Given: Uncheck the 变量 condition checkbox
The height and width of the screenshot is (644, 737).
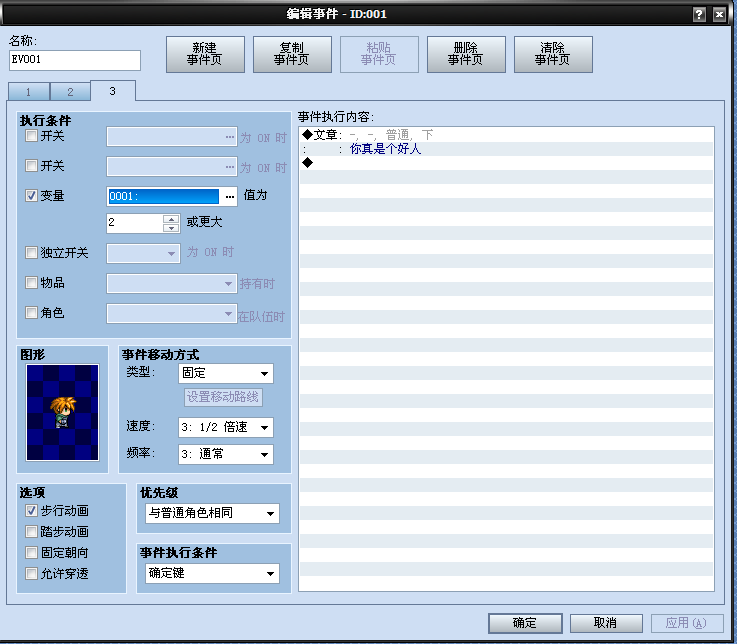Looking at the screenshot, I should point(31,196).
